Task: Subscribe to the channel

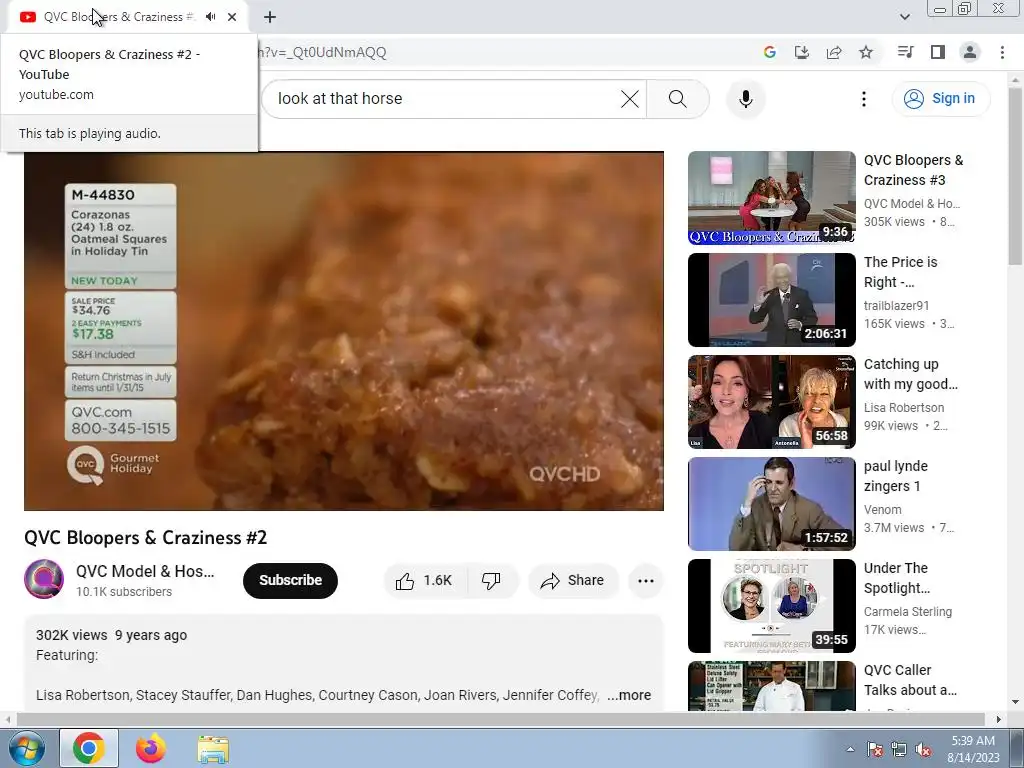Action: (x=291, y=581)
